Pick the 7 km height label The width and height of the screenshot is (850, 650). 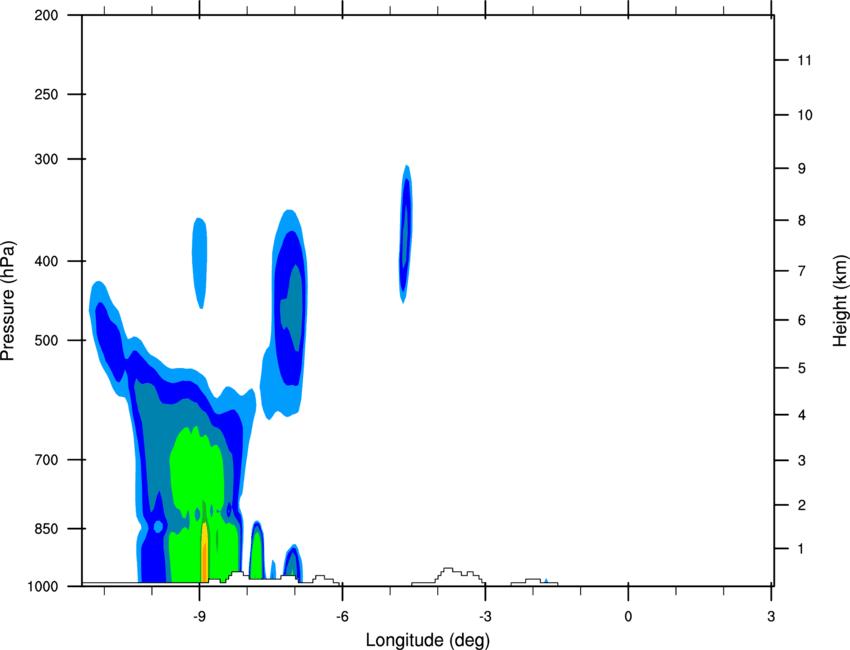click(x=801, y=271)
